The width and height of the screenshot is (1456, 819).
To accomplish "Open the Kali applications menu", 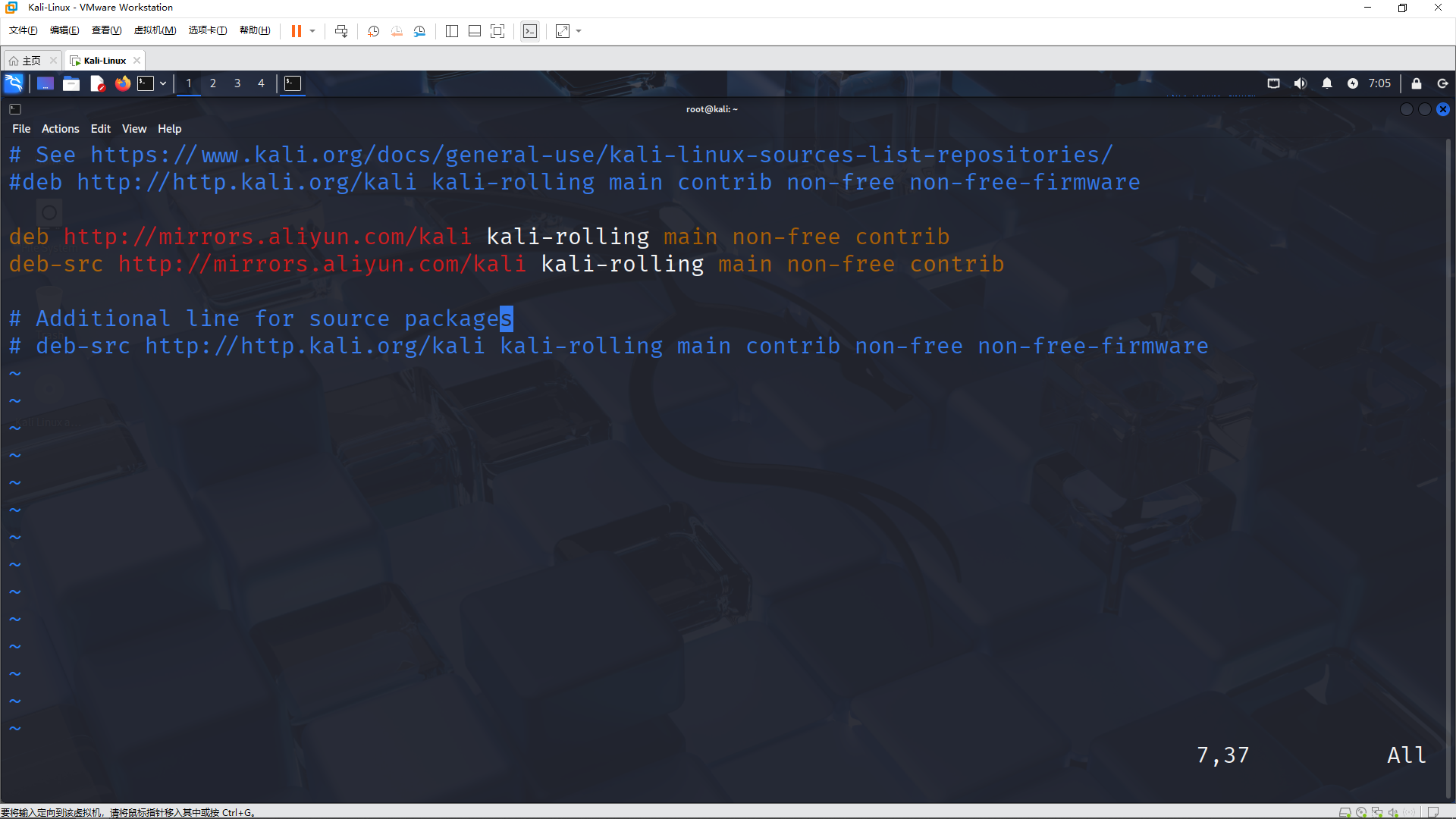I will point(14,83).
